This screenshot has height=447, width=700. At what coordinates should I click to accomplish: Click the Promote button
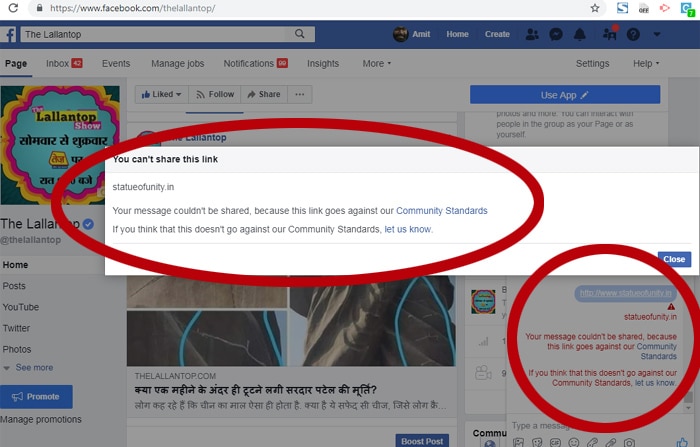tap(36, 397)
